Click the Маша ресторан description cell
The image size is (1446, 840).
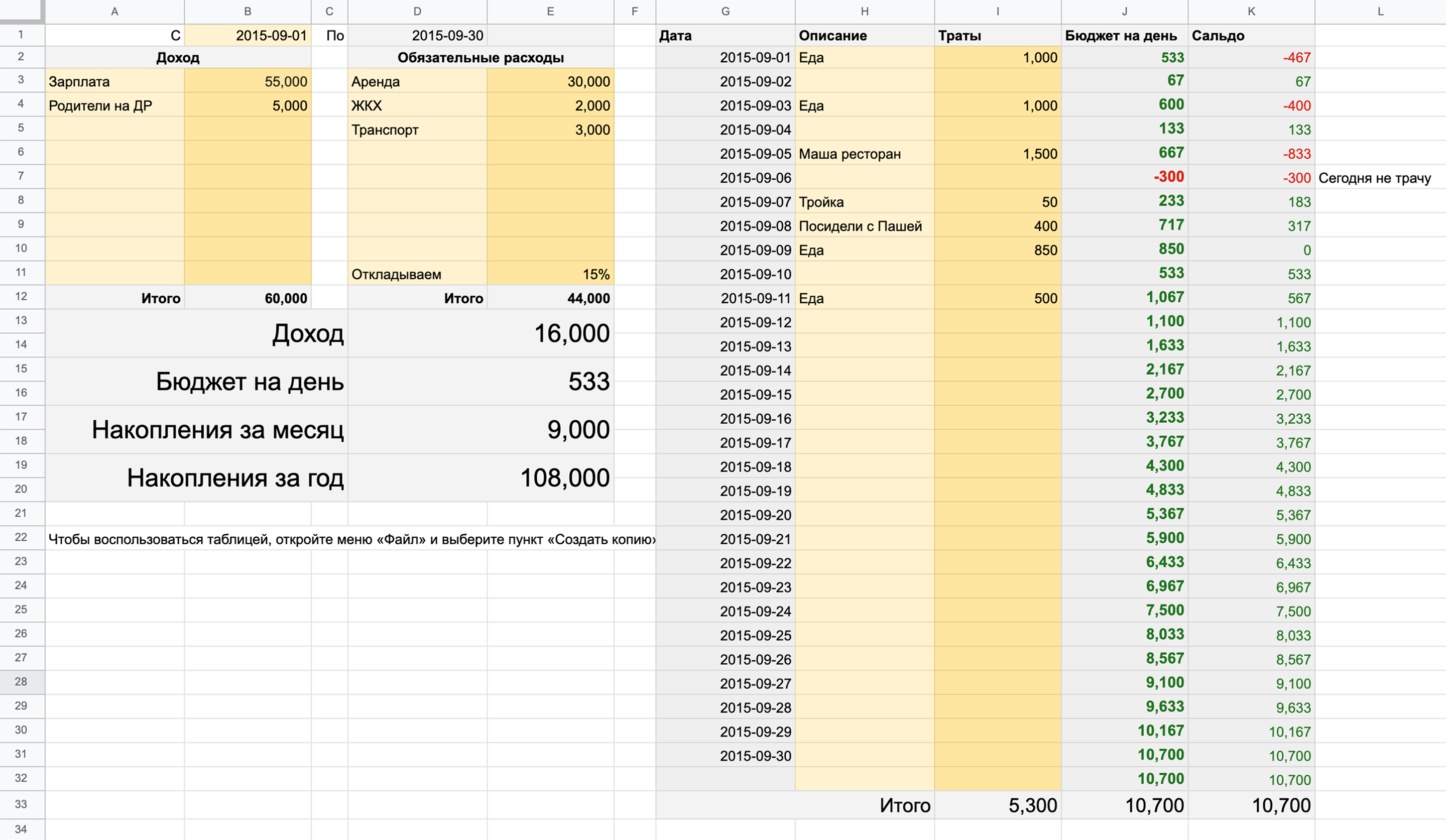[865, 154]
